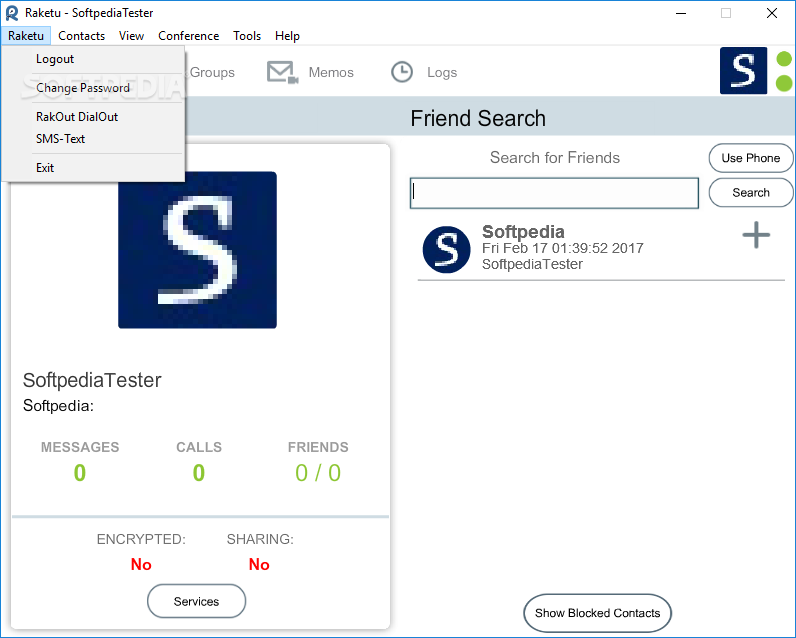Open the View menu

pyautogui.click(x=131, y=36)
